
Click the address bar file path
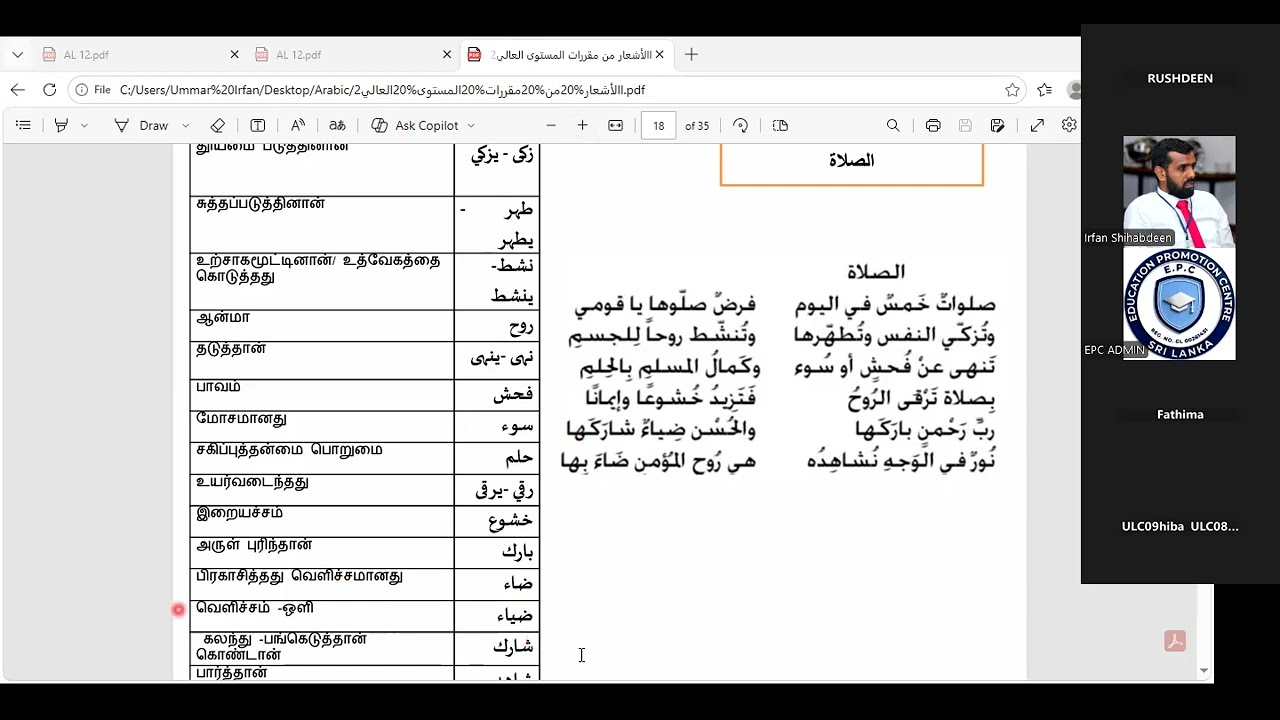(382, 90)
